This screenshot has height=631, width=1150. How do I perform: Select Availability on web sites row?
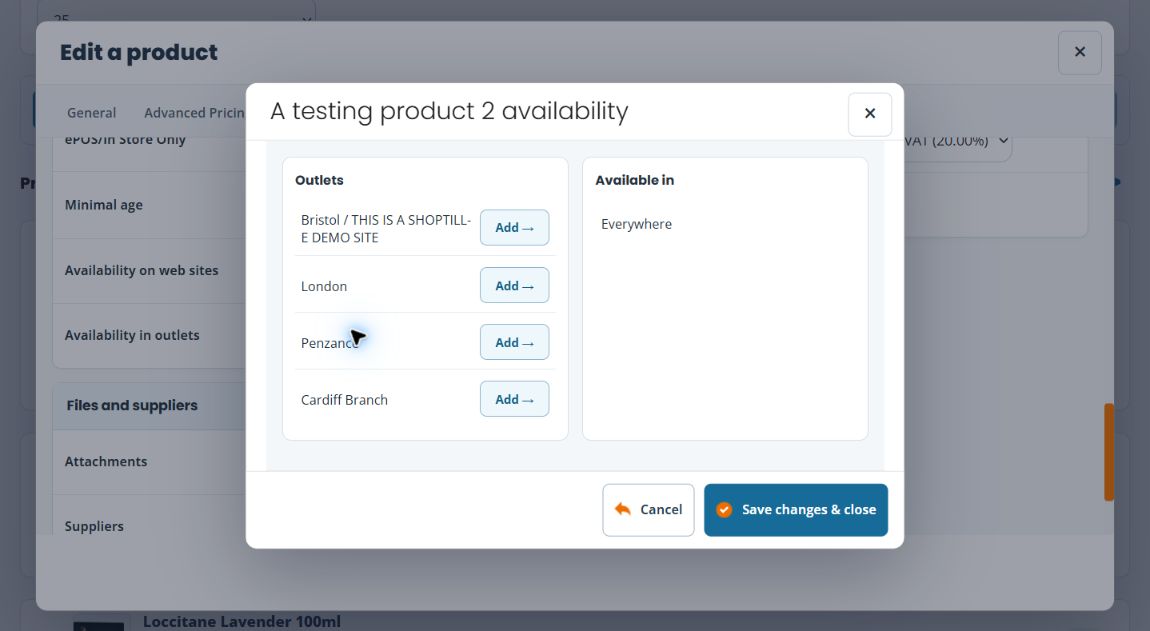pyautogui.click(x=150, y=270)
